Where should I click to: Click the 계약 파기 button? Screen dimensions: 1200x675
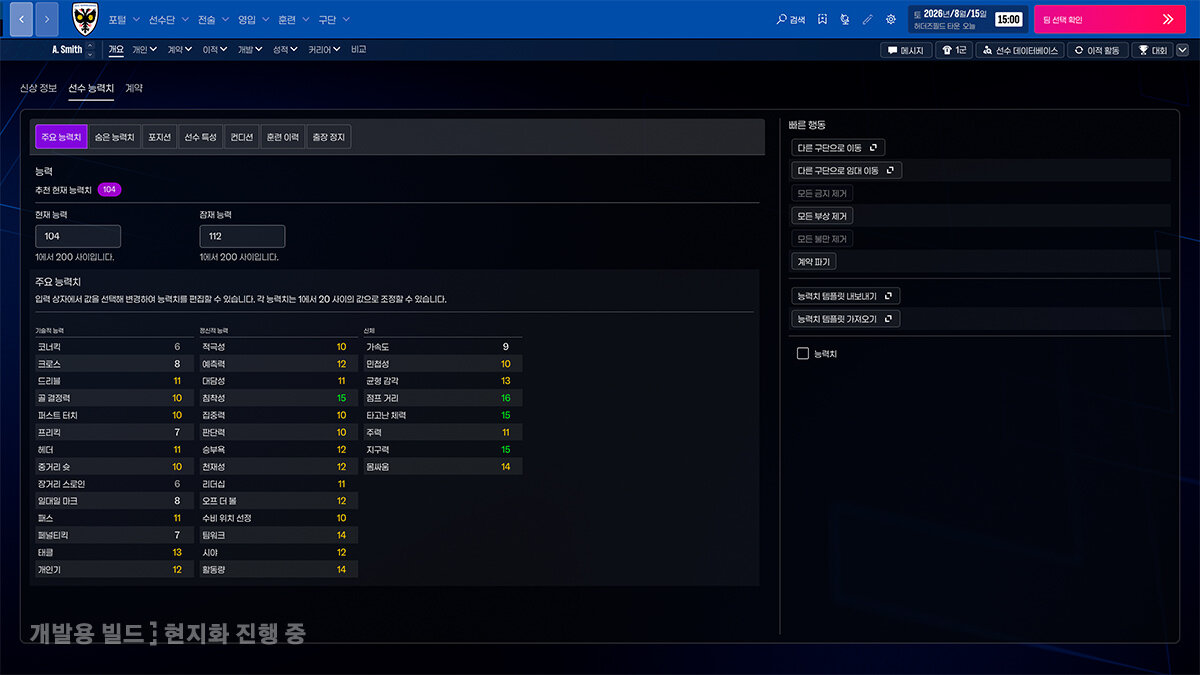[x=813, y=262]
